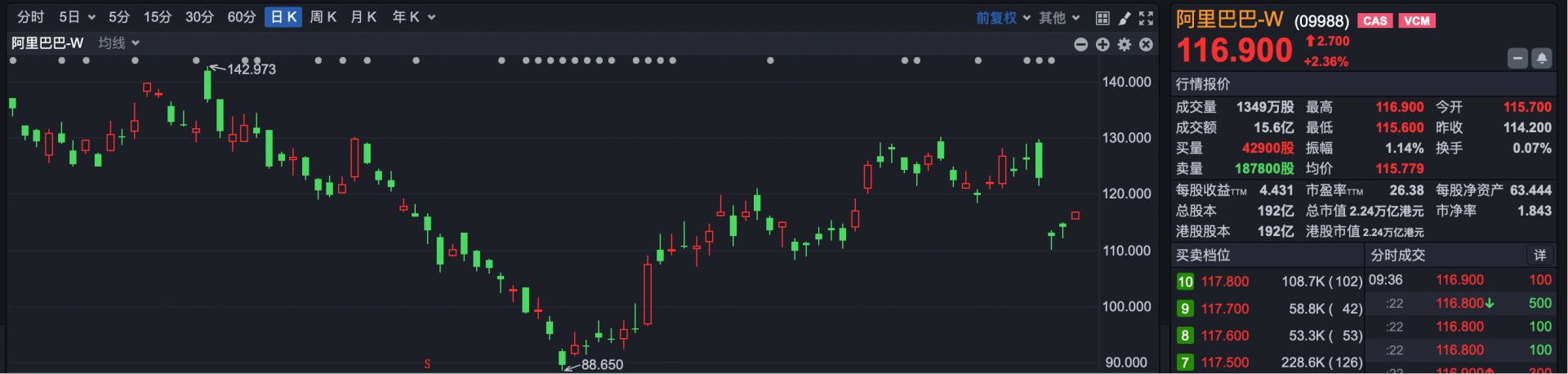Image resolution: width=1568 pixels, height=374 pixels.
Task: Click the minus button beside the bell
Action: point(1517,59)
